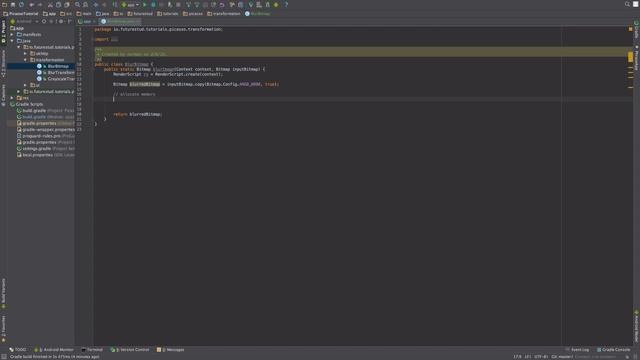Screen dimensions: 640x360
Task: Click the futurestud breadcrumb folder
Action: point(140,13)
